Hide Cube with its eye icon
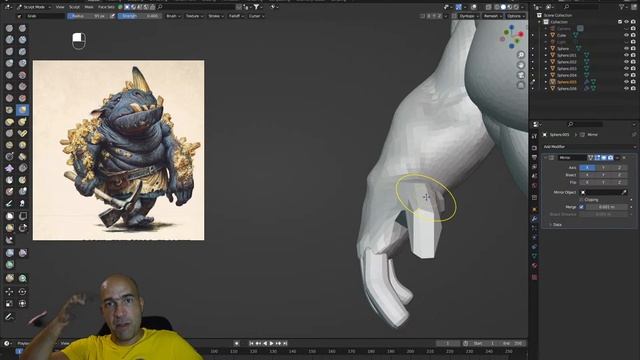This screenshot has height=360, width=640. pyautogui.click(x=626, y=35)
